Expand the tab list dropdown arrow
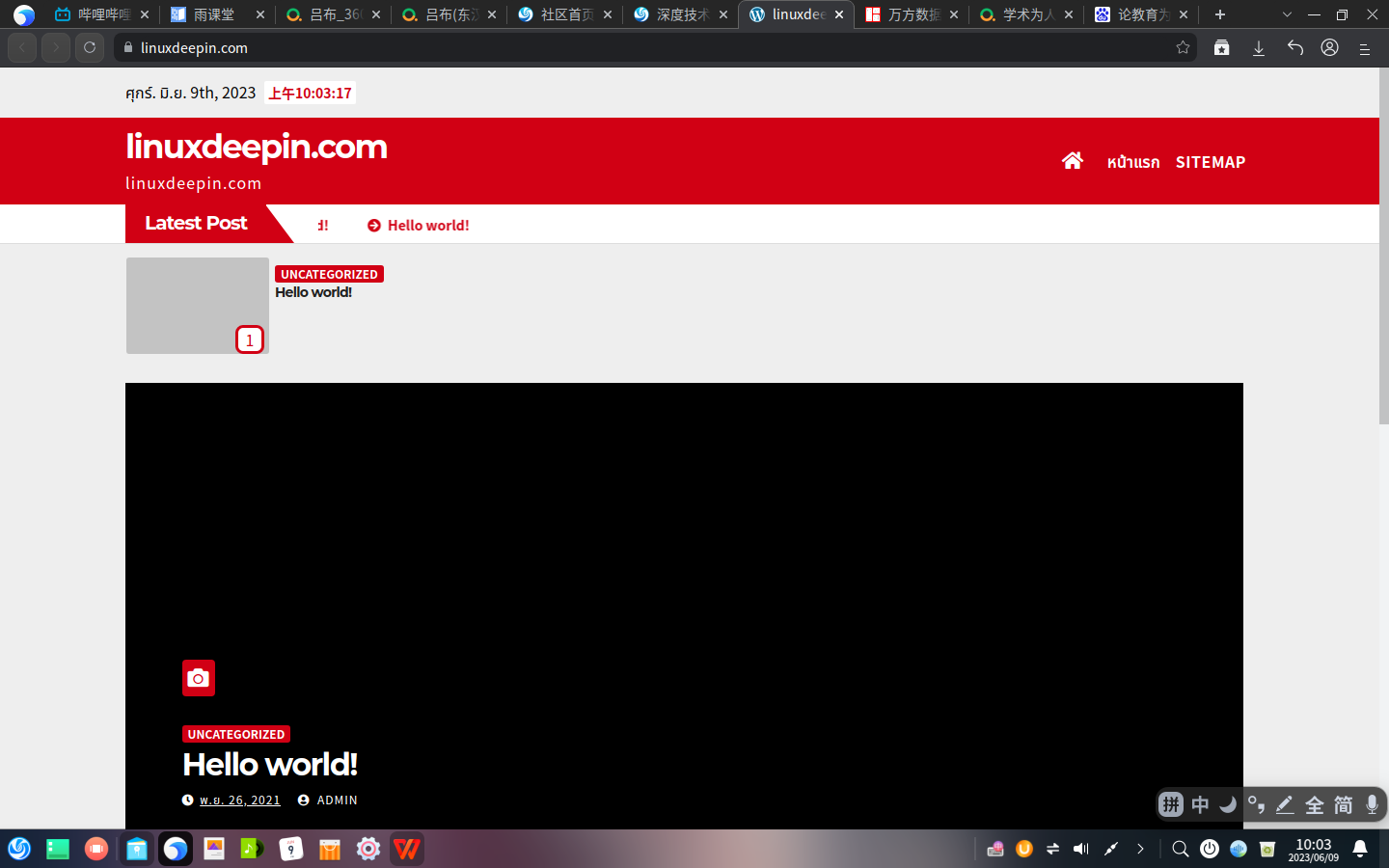This screenshot has width=1389, height=868. point(1287,14)
